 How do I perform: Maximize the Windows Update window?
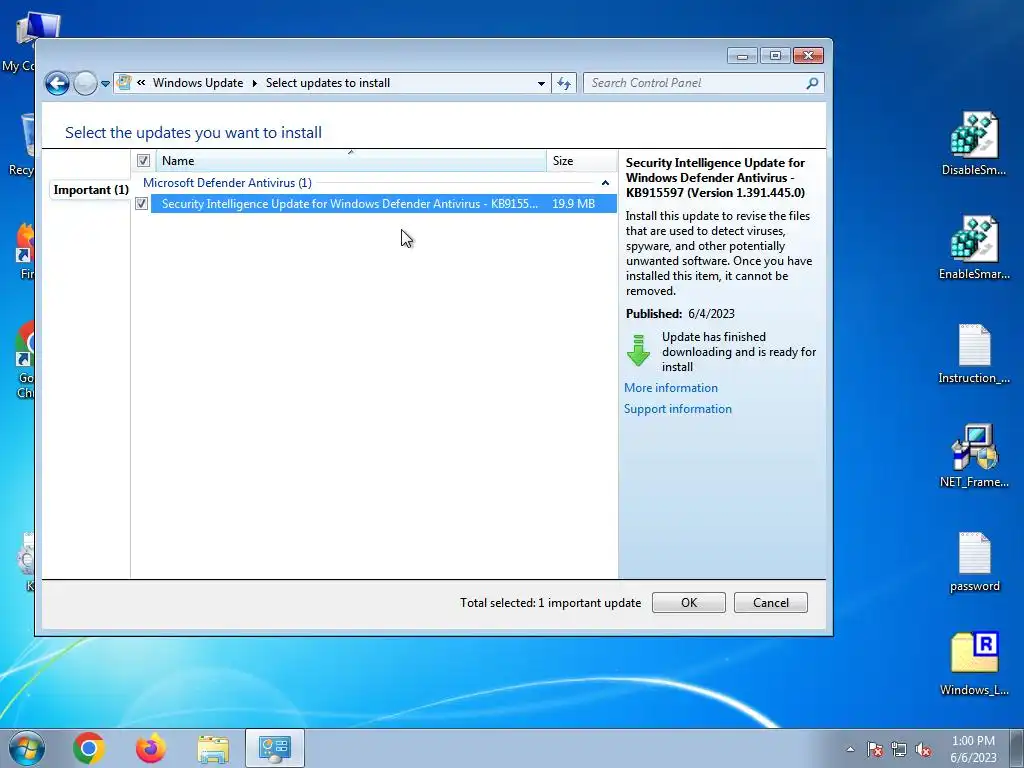coord(775,56)
